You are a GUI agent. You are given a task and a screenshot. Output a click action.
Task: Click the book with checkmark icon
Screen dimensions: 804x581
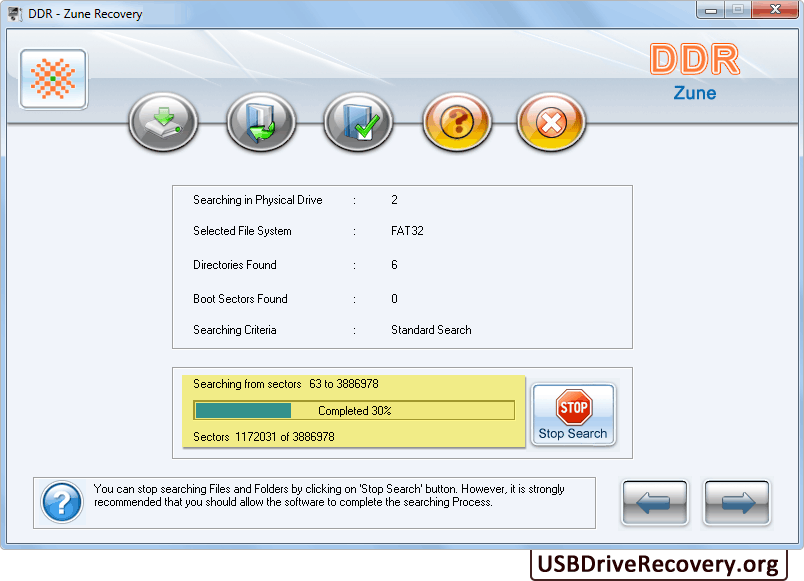tap(358, 122)
